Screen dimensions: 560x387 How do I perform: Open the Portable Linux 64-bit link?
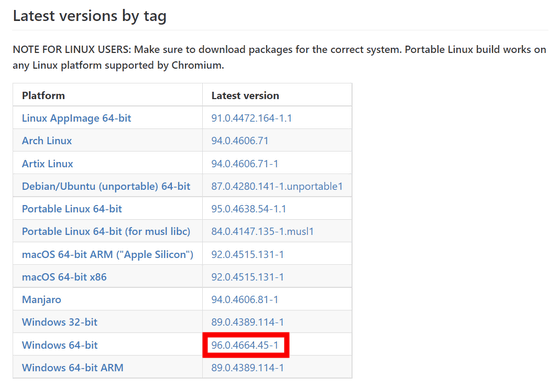point(72,209)
